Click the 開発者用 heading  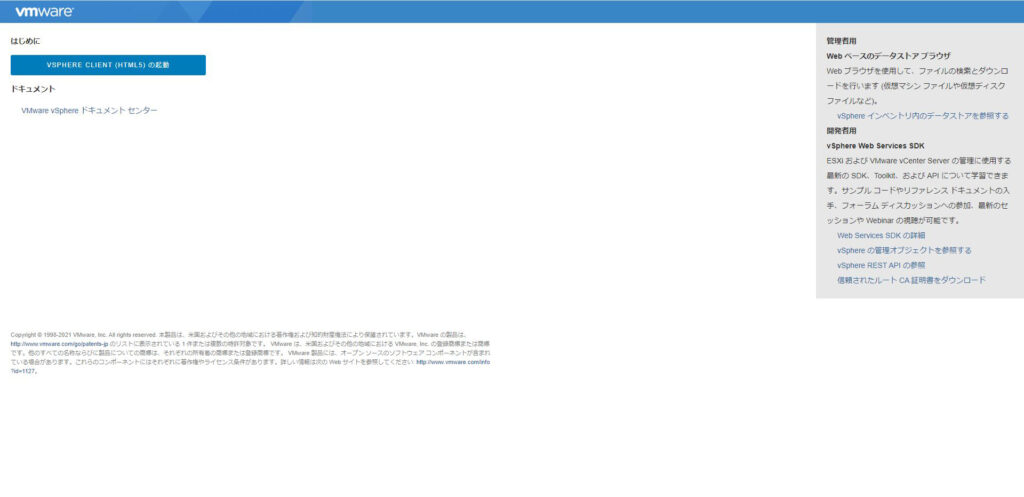tap(841, 131)
